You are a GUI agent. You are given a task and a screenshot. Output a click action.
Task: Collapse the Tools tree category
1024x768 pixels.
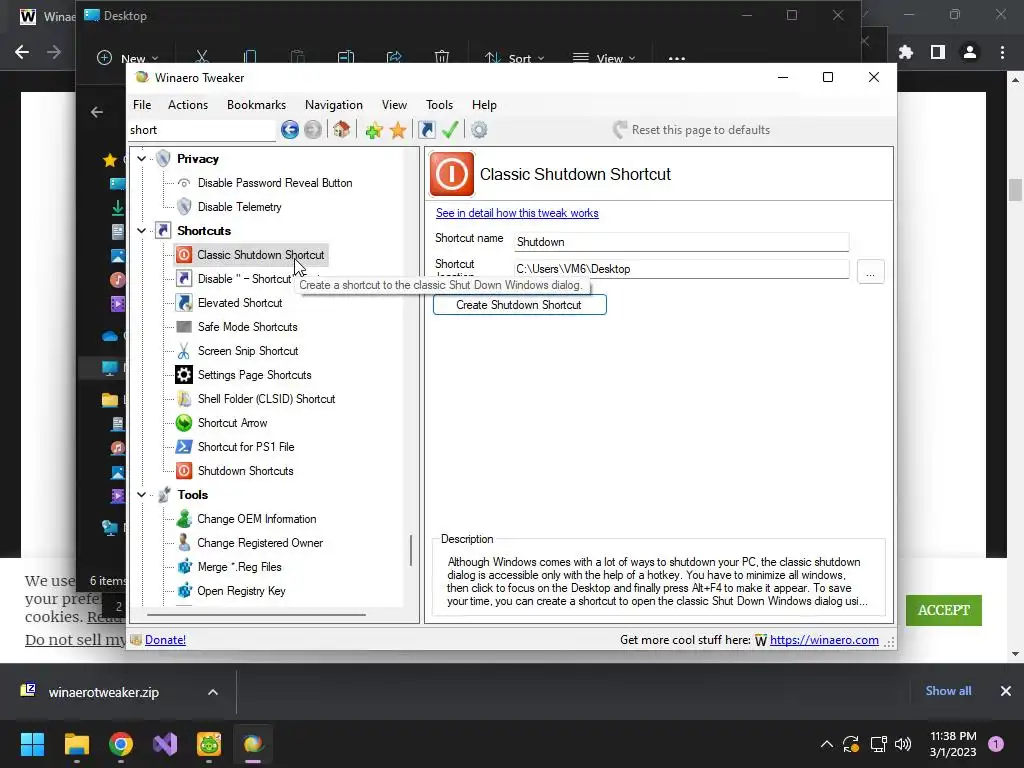(x=141, y=494)
